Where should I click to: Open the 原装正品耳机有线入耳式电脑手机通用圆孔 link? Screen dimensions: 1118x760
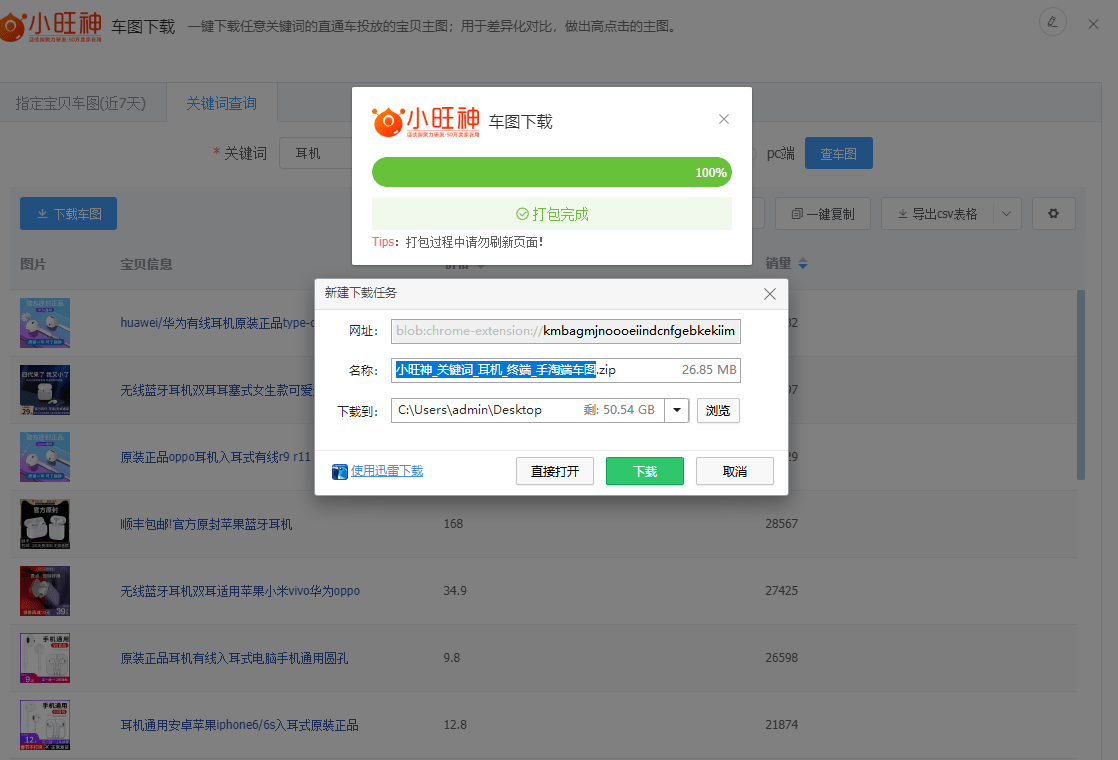tap(235, 658)
